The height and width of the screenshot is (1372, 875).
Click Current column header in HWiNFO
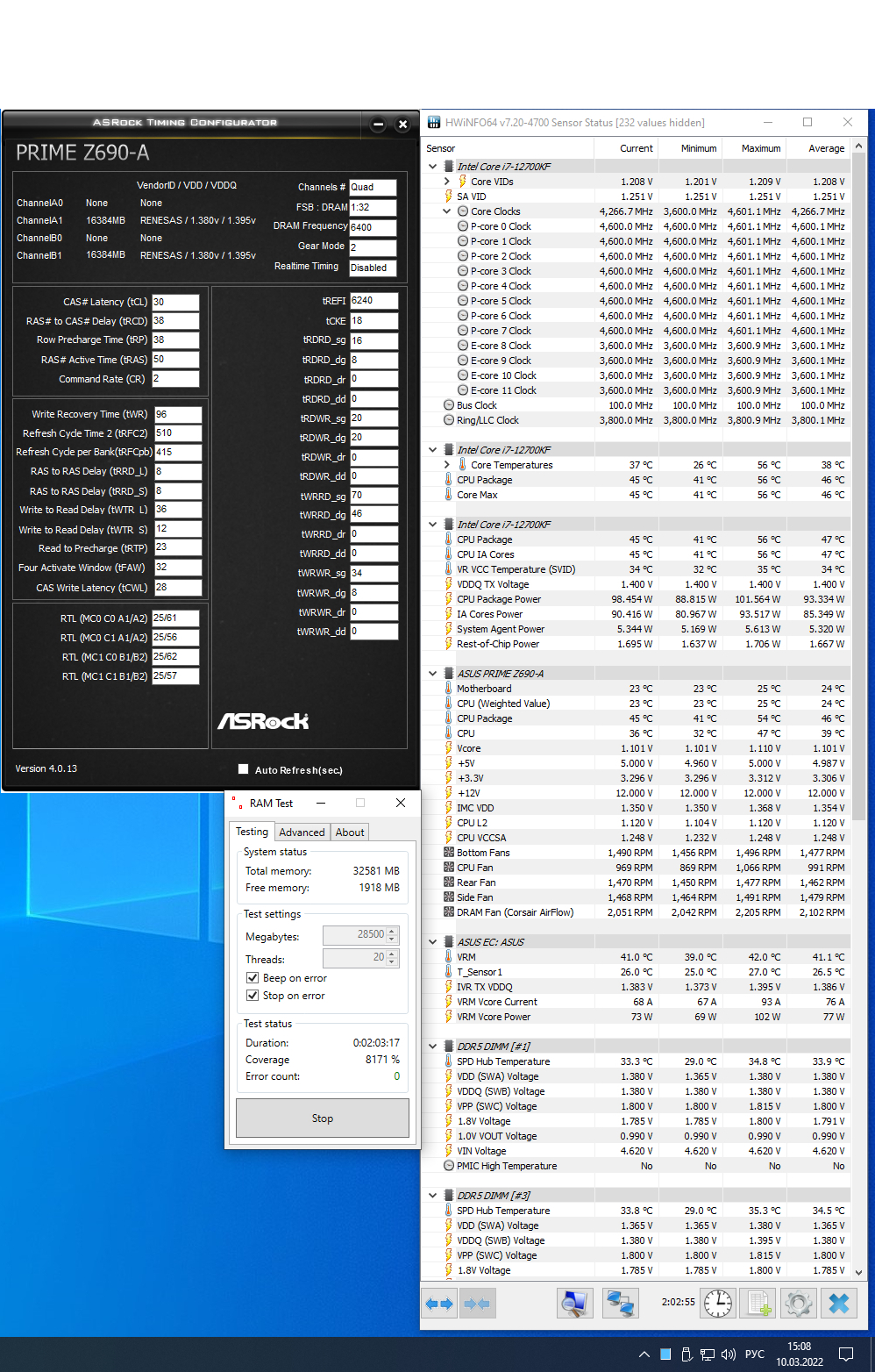pyautogui.click(x=626, y=148)
